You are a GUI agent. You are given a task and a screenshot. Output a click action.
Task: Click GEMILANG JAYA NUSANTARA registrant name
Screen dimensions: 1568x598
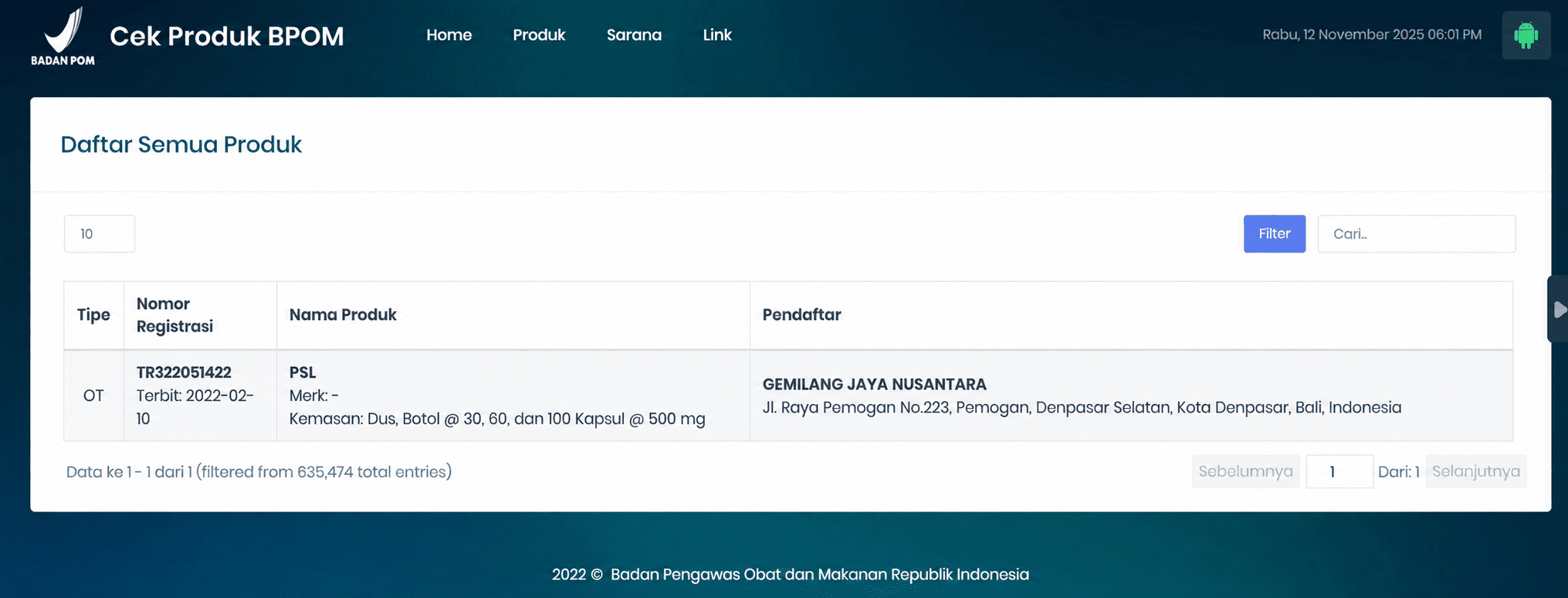pos(874,384)
